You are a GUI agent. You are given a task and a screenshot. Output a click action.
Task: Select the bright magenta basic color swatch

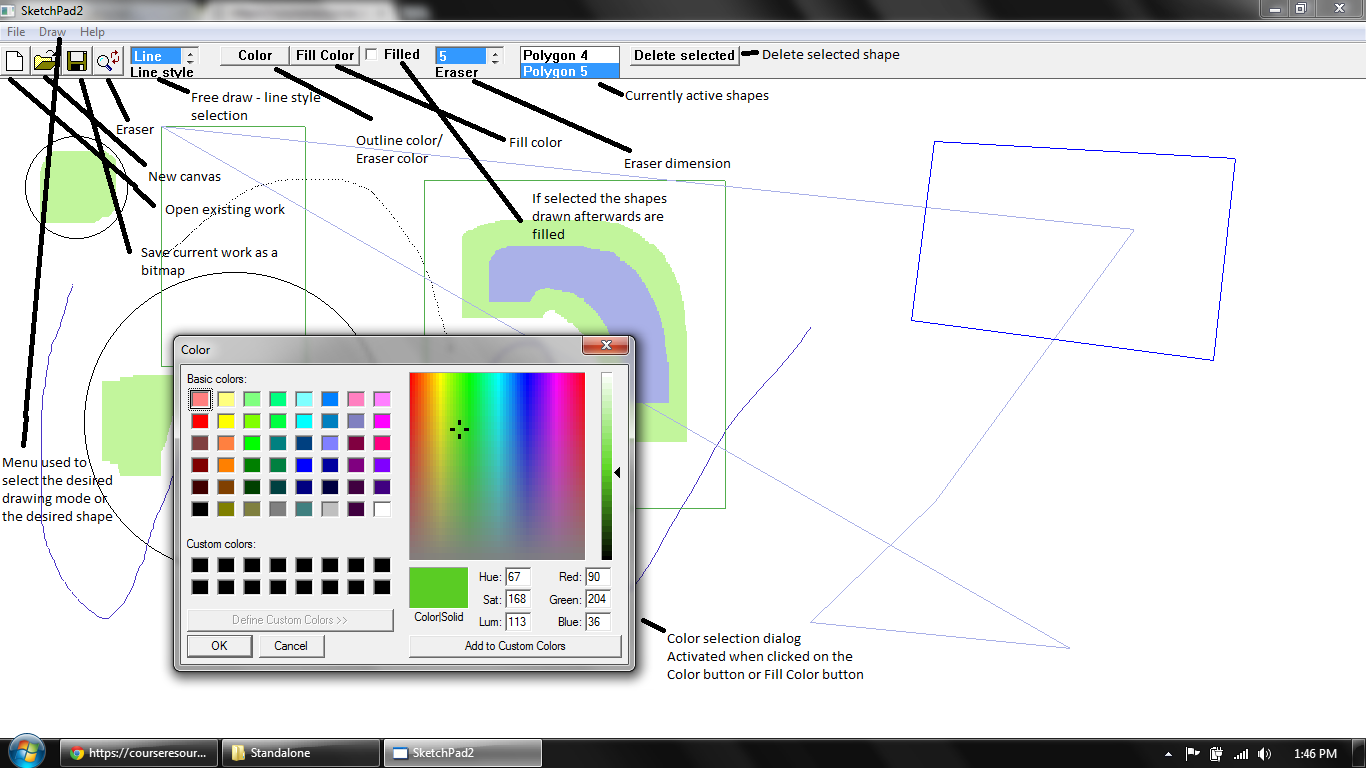pyautogui.click(x=382, y=421)
